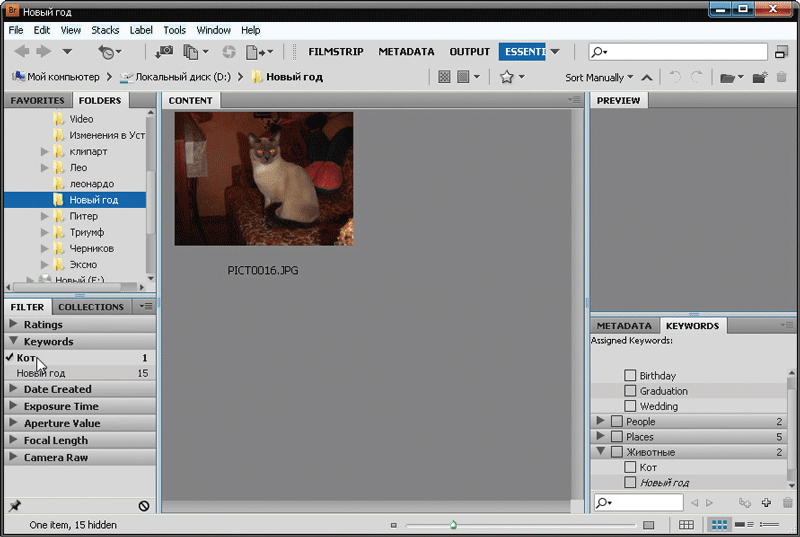Add new keyword with plus icon
This screenshot has width=800, height=537.
[766, 502]
